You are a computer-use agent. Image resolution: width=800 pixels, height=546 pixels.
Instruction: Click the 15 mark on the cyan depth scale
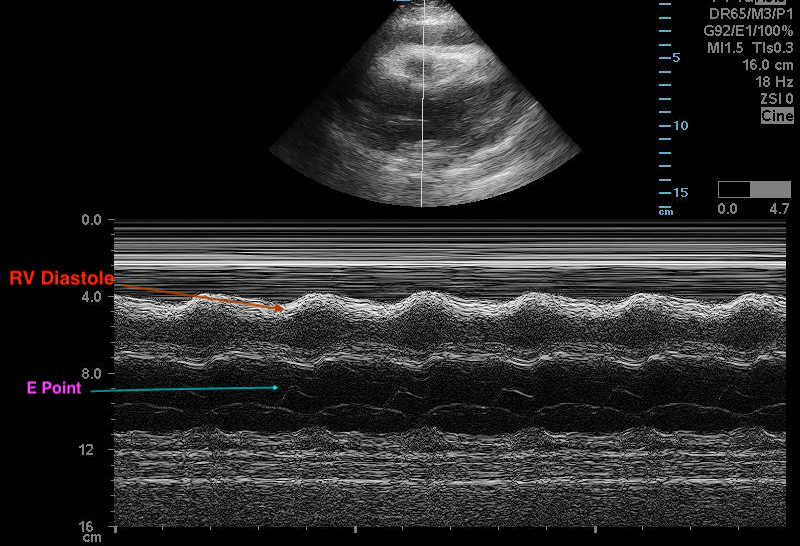(x=681, y=193)
